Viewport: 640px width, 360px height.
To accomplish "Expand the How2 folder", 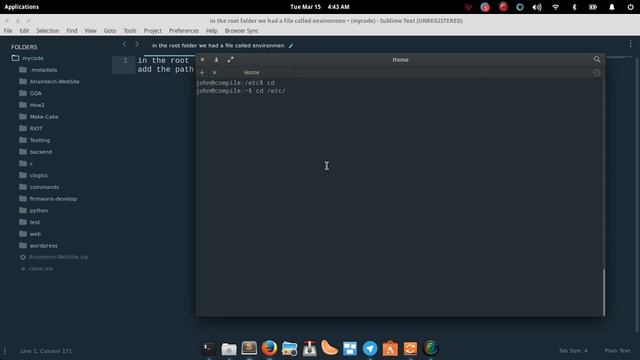I will pyautogui.click(x=37, y=105).
